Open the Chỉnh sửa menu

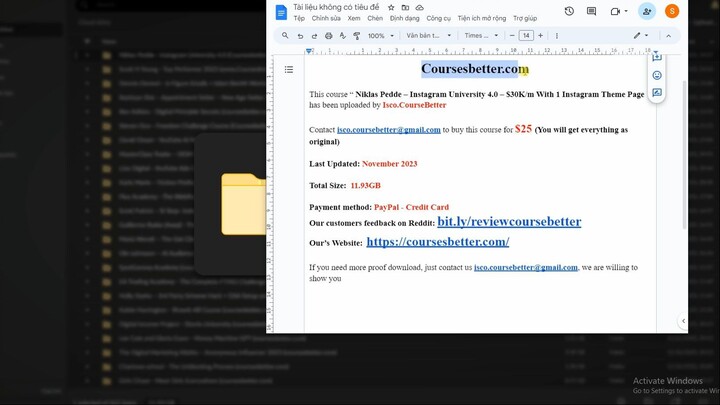[326, 18]
